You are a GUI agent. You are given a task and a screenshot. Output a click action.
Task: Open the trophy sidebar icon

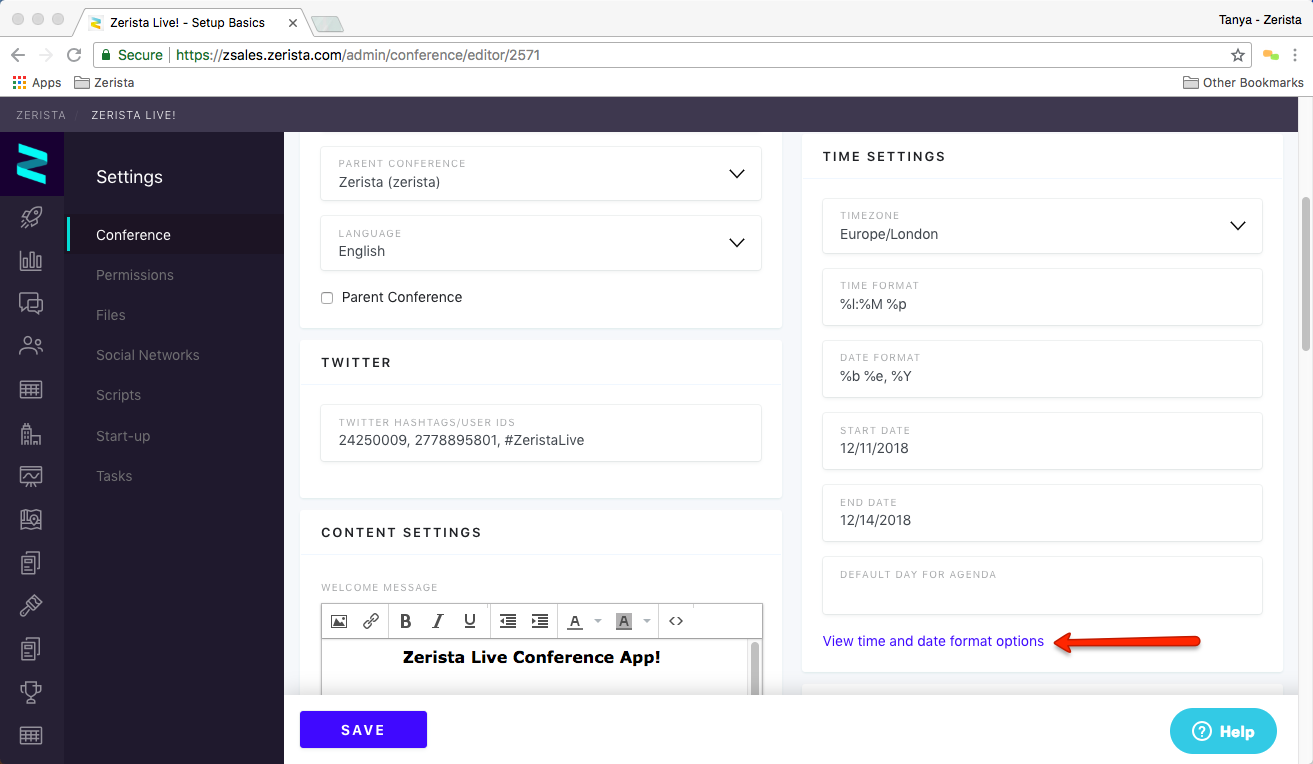pyautogui.click(x=31, y=691)
